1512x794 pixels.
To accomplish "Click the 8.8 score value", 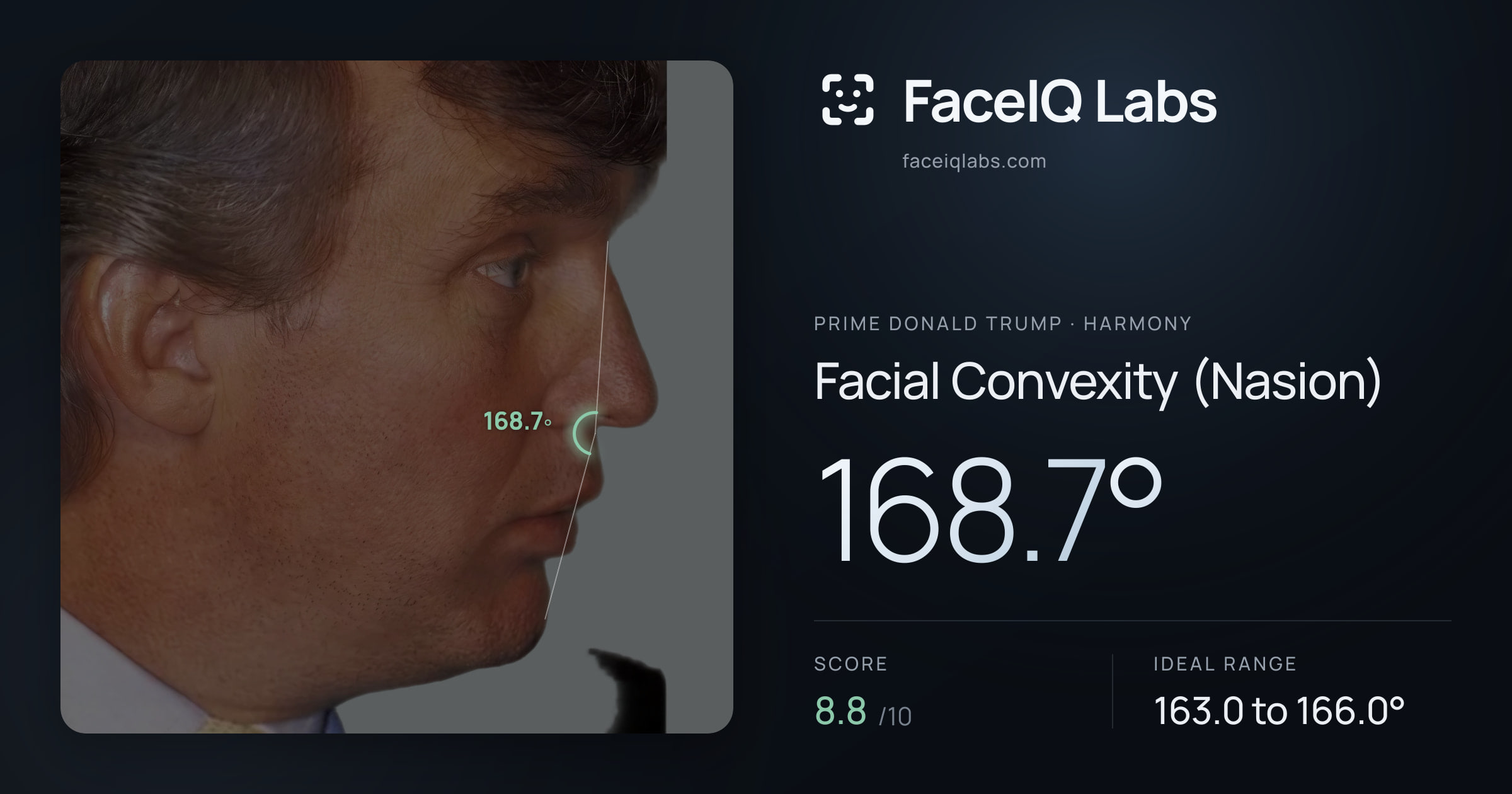I will 840,711.
